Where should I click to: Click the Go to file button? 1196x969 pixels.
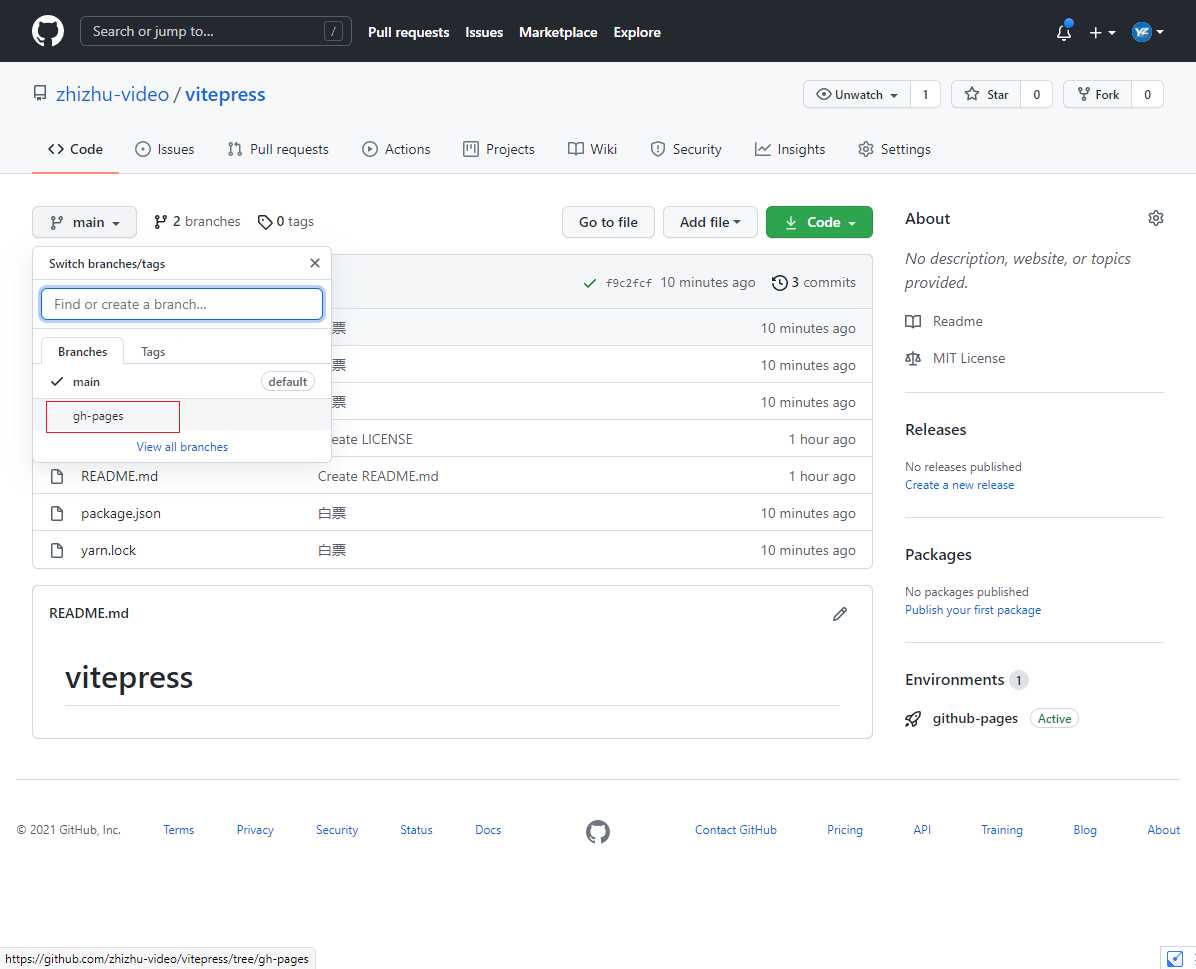coord(608,222)
